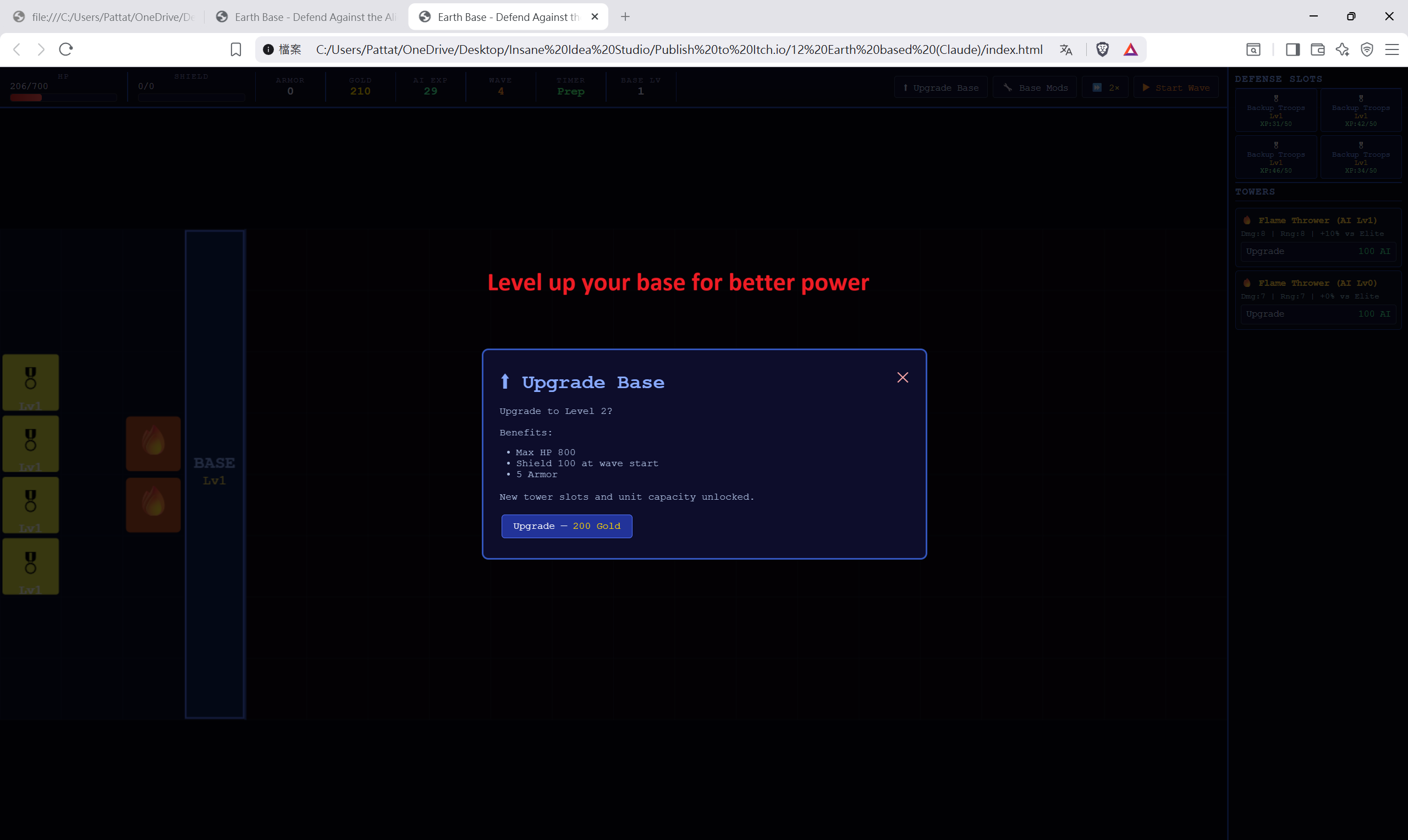
Task: Select Flame Thrower (AI Lv0) title
Action: 1317,283
